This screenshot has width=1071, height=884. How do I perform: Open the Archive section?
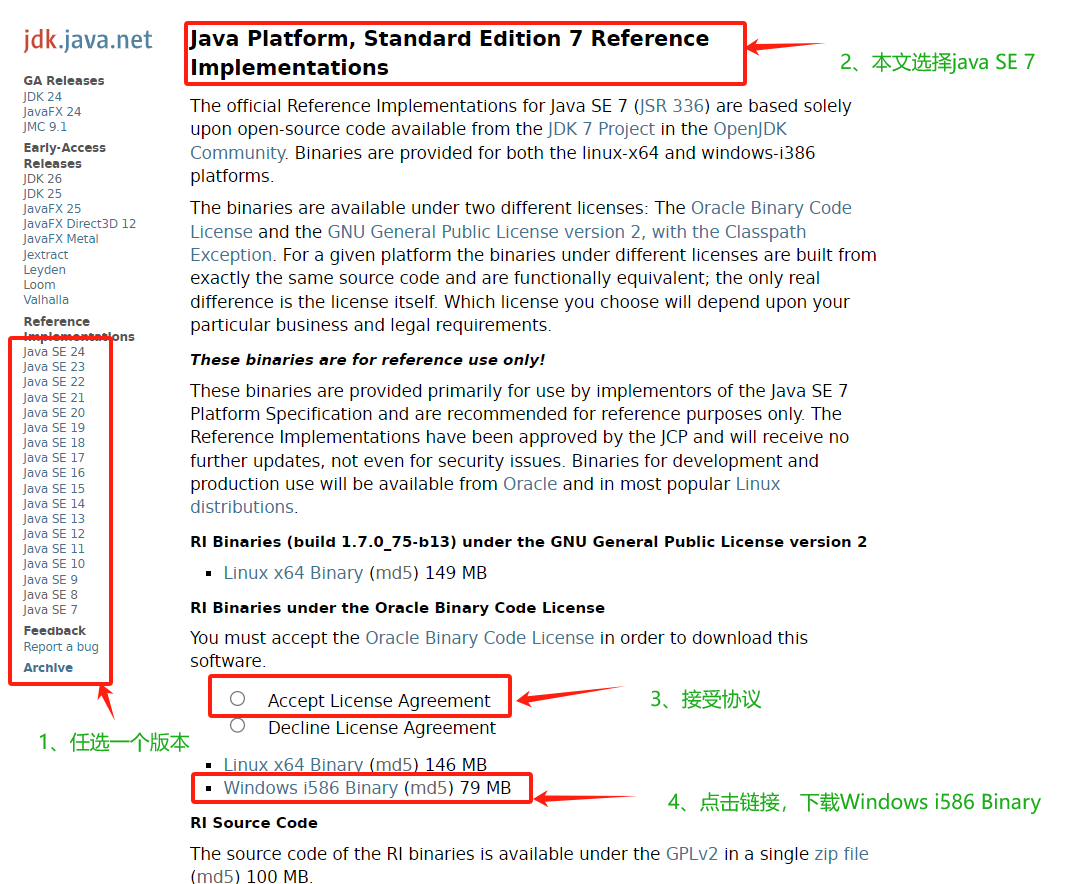47,667
